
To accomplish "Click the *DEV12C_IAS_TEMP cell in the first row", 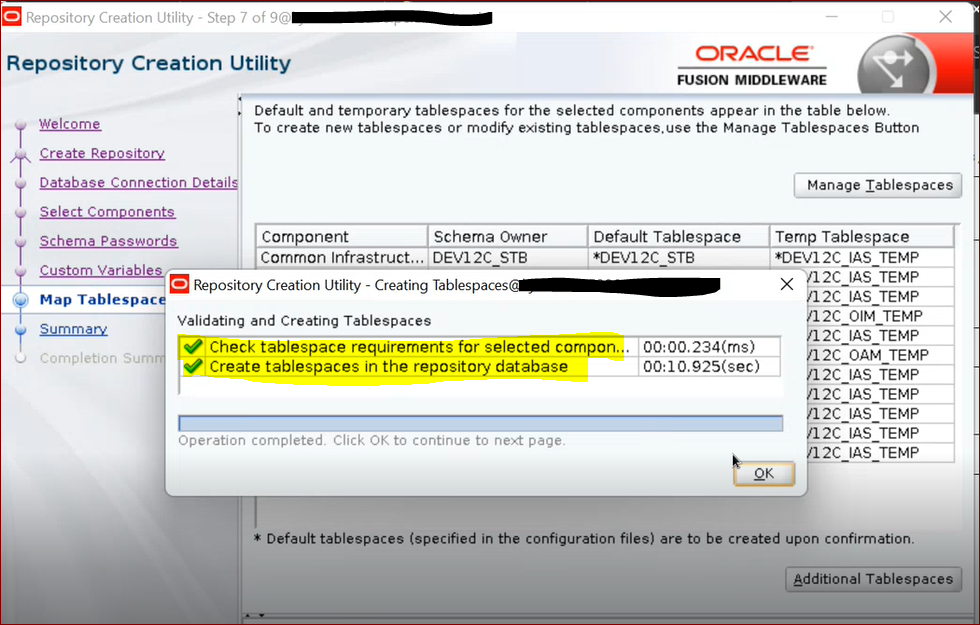I will (x=862, y=258).
